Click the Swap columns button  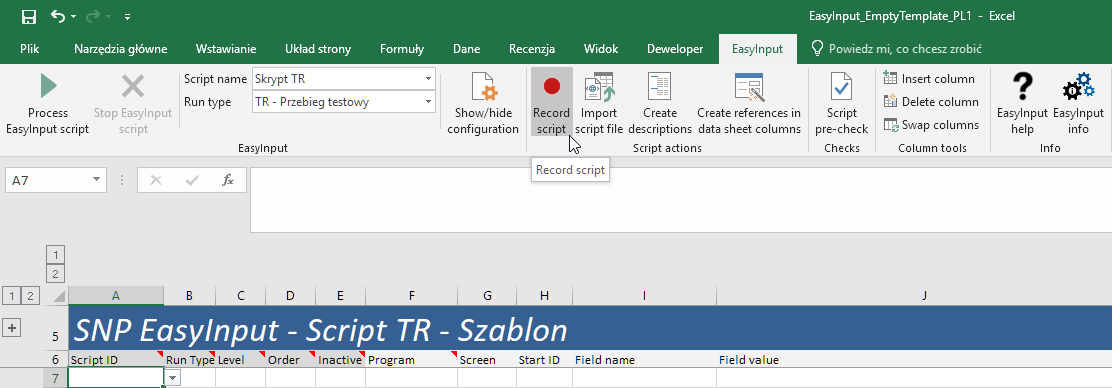pyautogui.click(x=931, y=125)
